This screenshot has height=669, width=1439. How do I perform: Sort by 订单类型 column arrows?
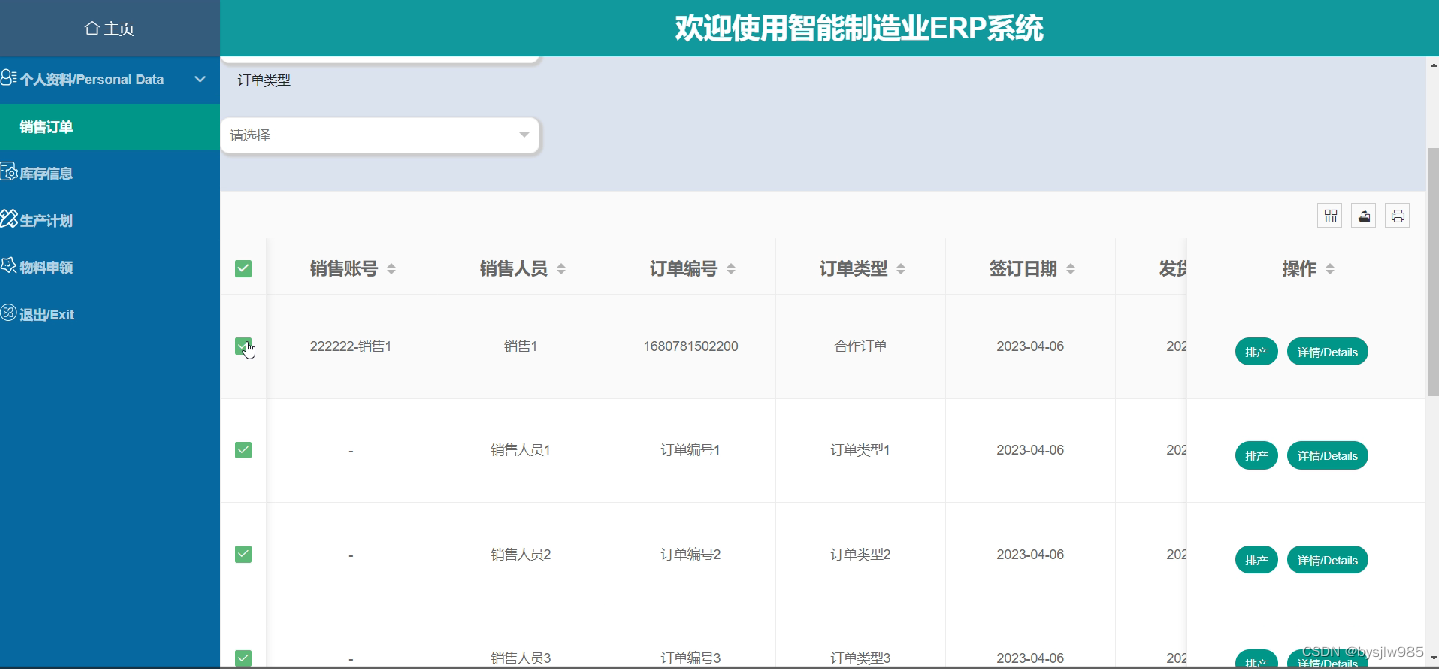point(902,269)
